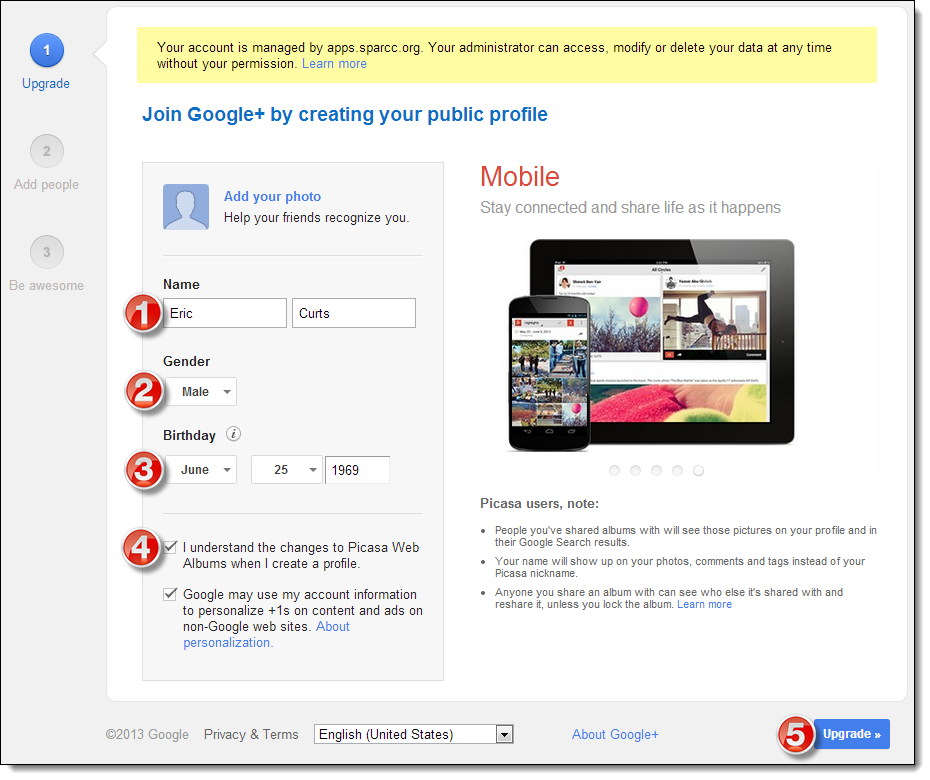Click 'Join Google+ by creating your public profile'
The image size is (930, 780).
pos(345,114)
